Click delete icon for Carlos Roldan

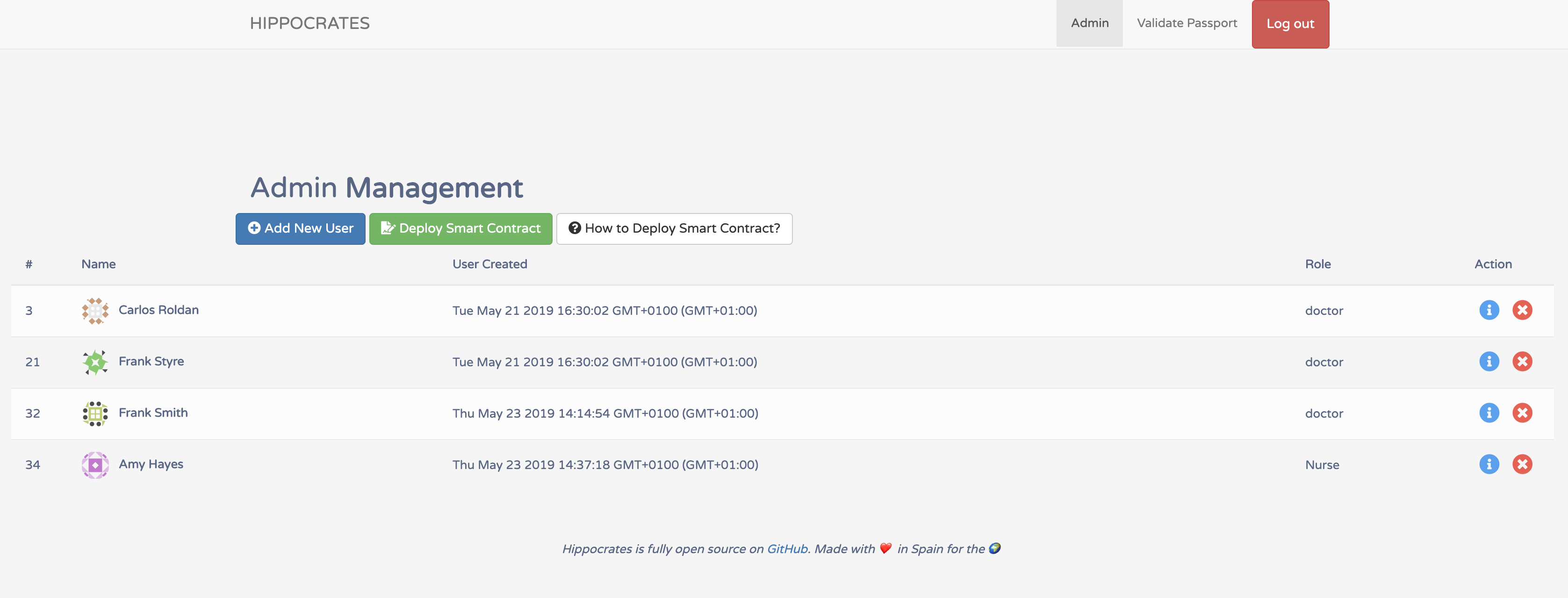point(1522,310)
